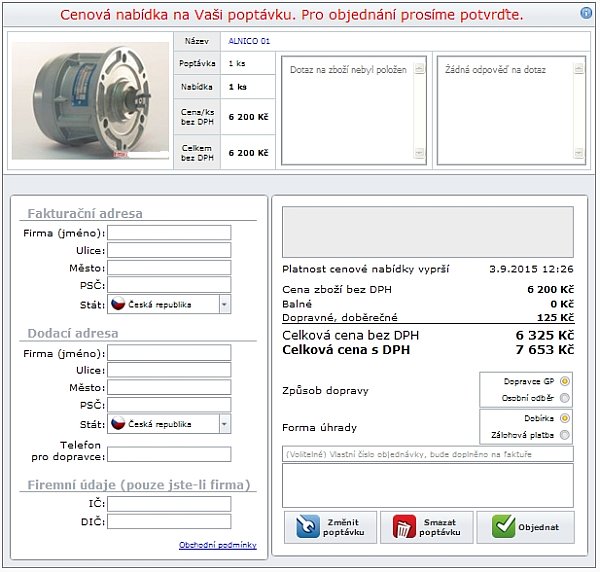Click the billing address PSČ field

coord(169,285)
